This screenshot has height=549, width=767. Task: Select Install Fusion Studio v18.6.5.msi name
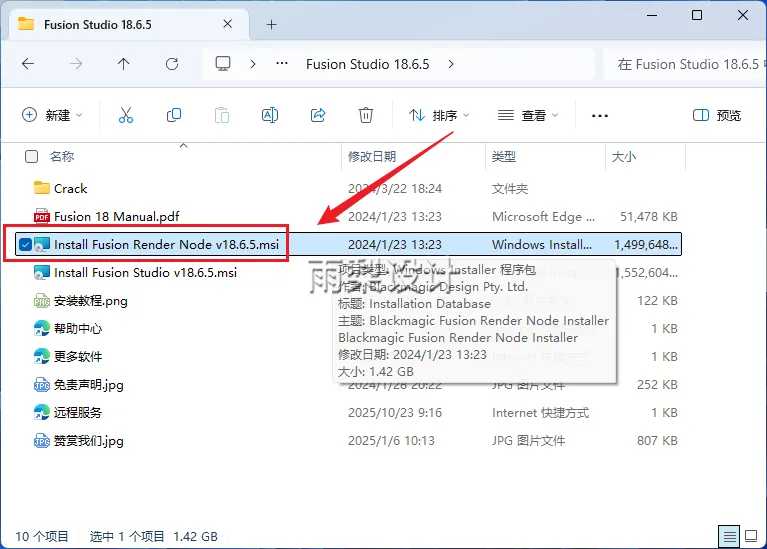[x=145, y=273]
